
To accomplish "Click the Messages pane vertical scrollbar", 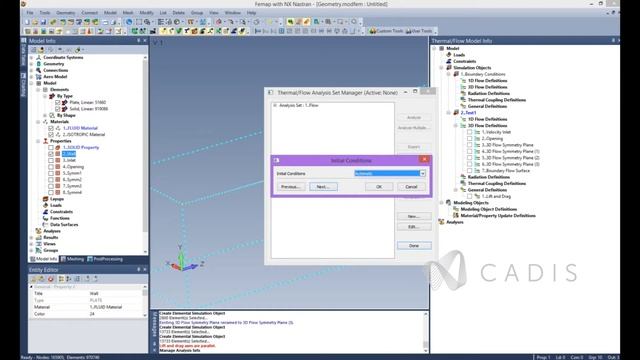I will click(x=426, y=332).
